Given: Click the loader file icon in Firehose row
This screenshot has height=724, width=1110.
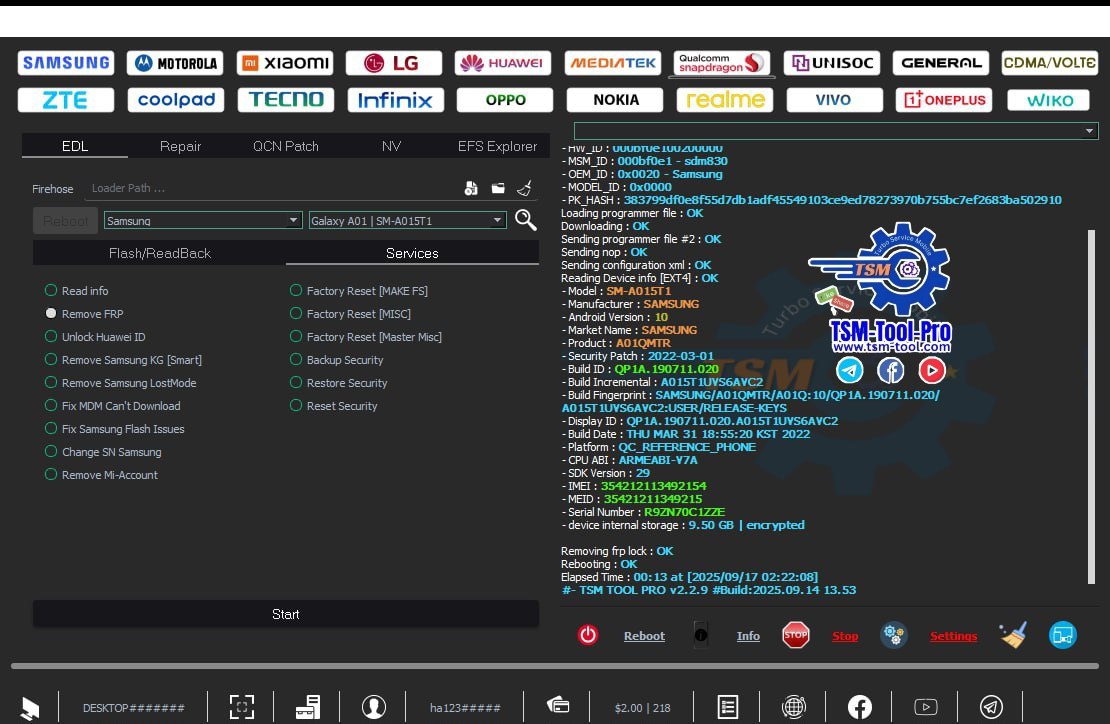Looking at the screenshot, I should pos(471,188).
